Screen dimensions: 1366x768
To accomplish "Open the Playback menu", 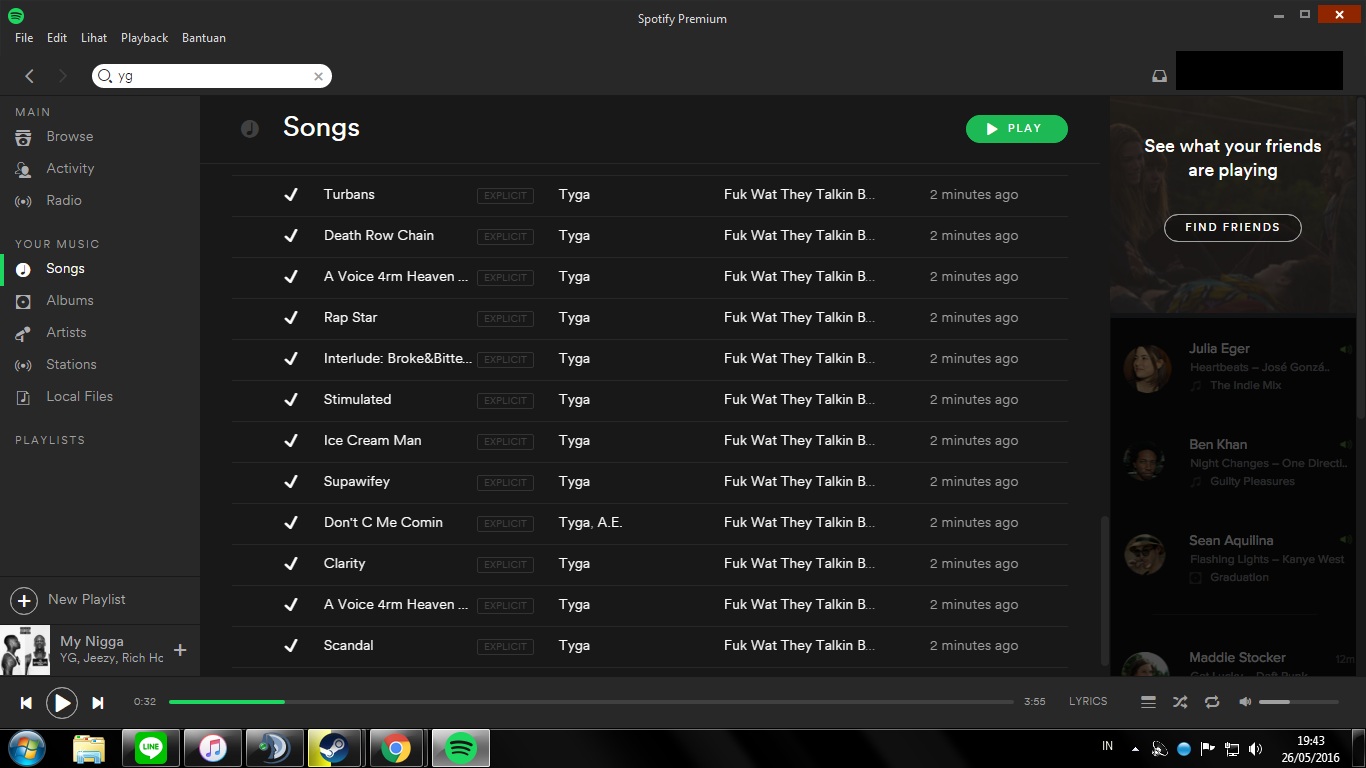I will [x=145, y=38].
